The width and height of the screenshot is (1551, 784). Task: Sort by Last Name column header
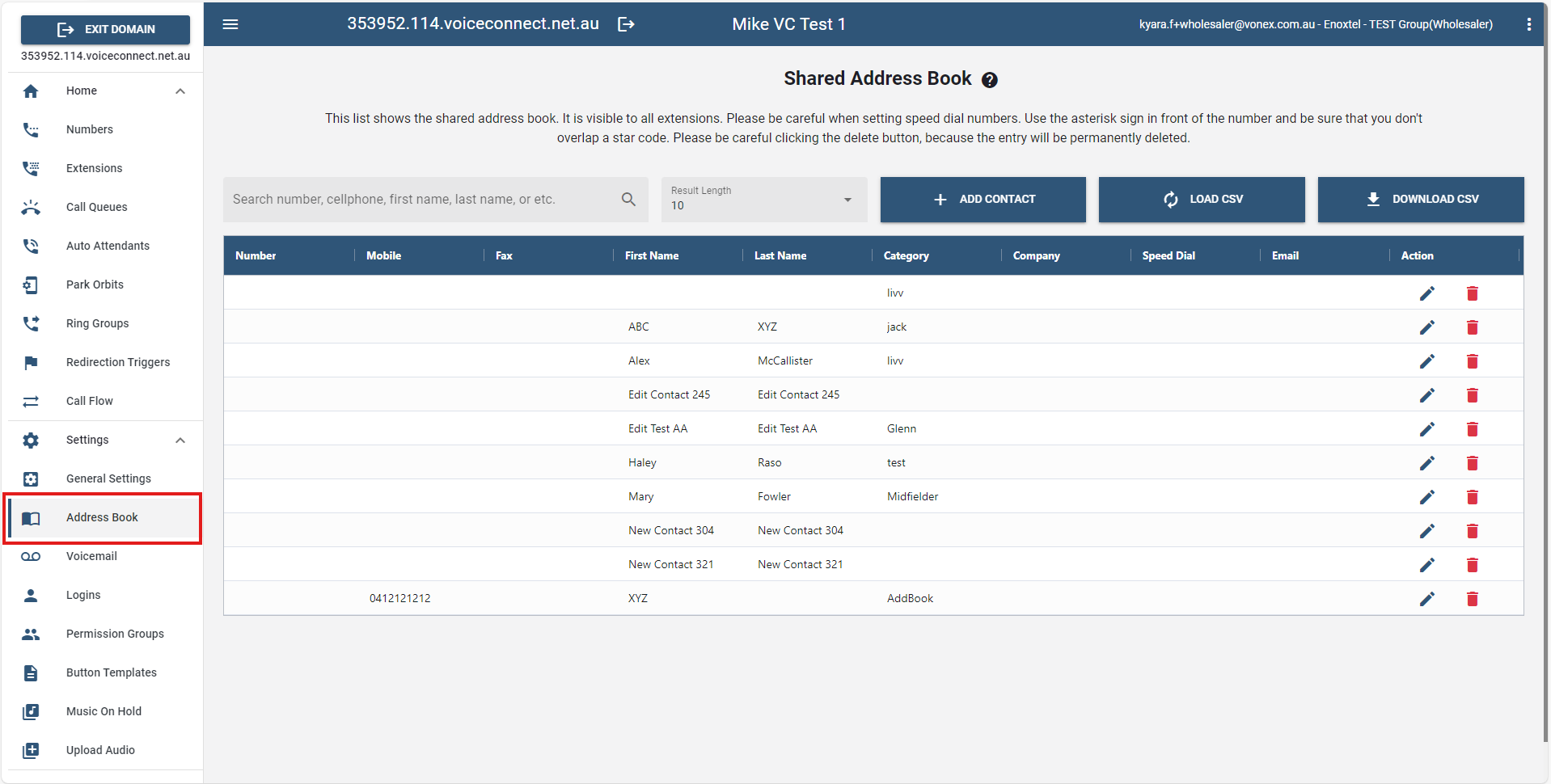coord(780,255)
